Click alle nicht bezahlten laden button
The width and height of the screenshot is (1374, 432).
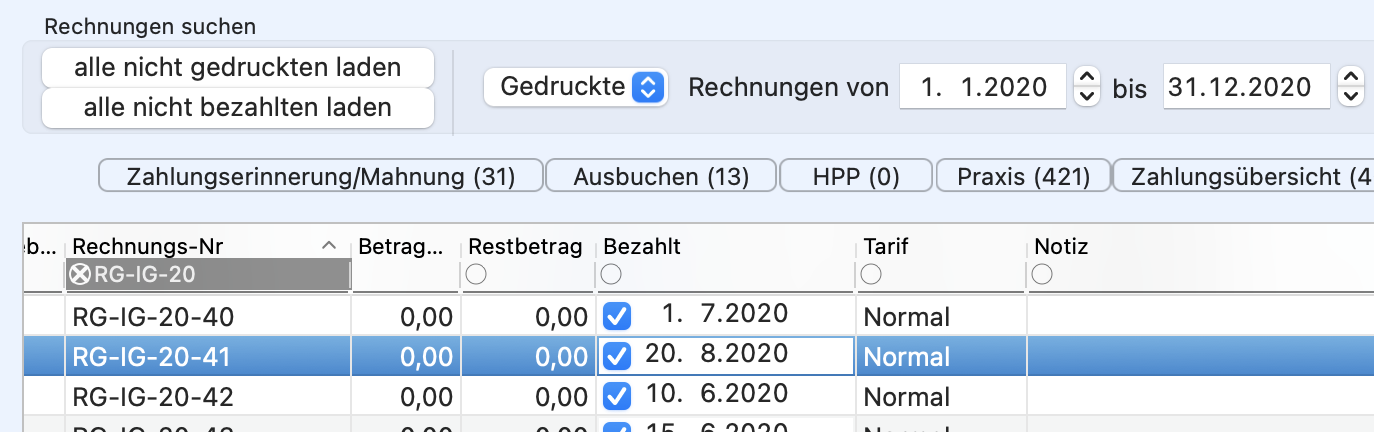[238, 108]
